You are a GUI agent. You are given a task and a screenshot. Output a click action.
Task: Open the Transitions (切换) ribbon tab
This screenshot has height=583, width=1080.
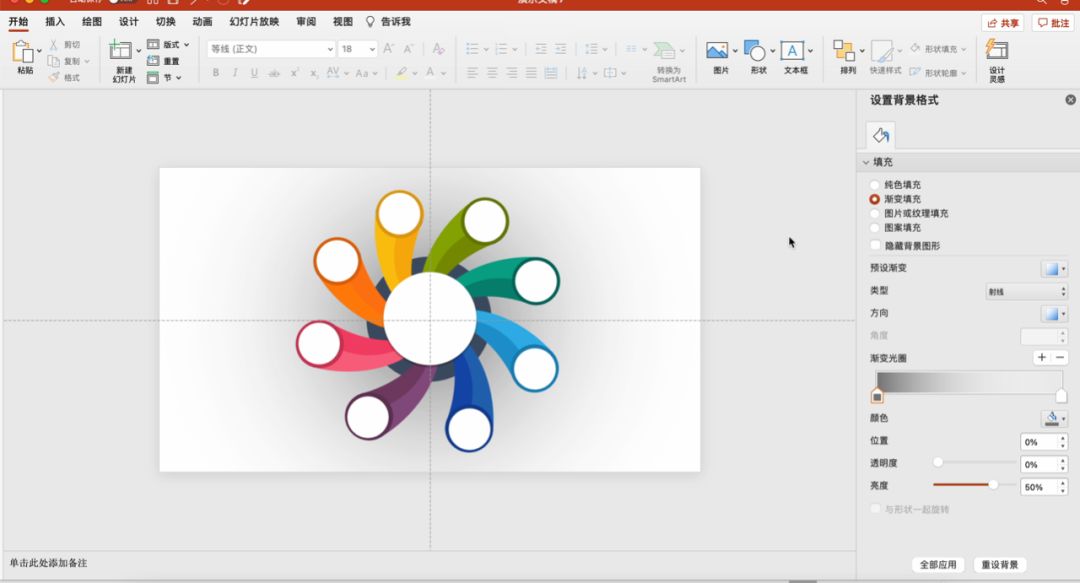(165, 21)
